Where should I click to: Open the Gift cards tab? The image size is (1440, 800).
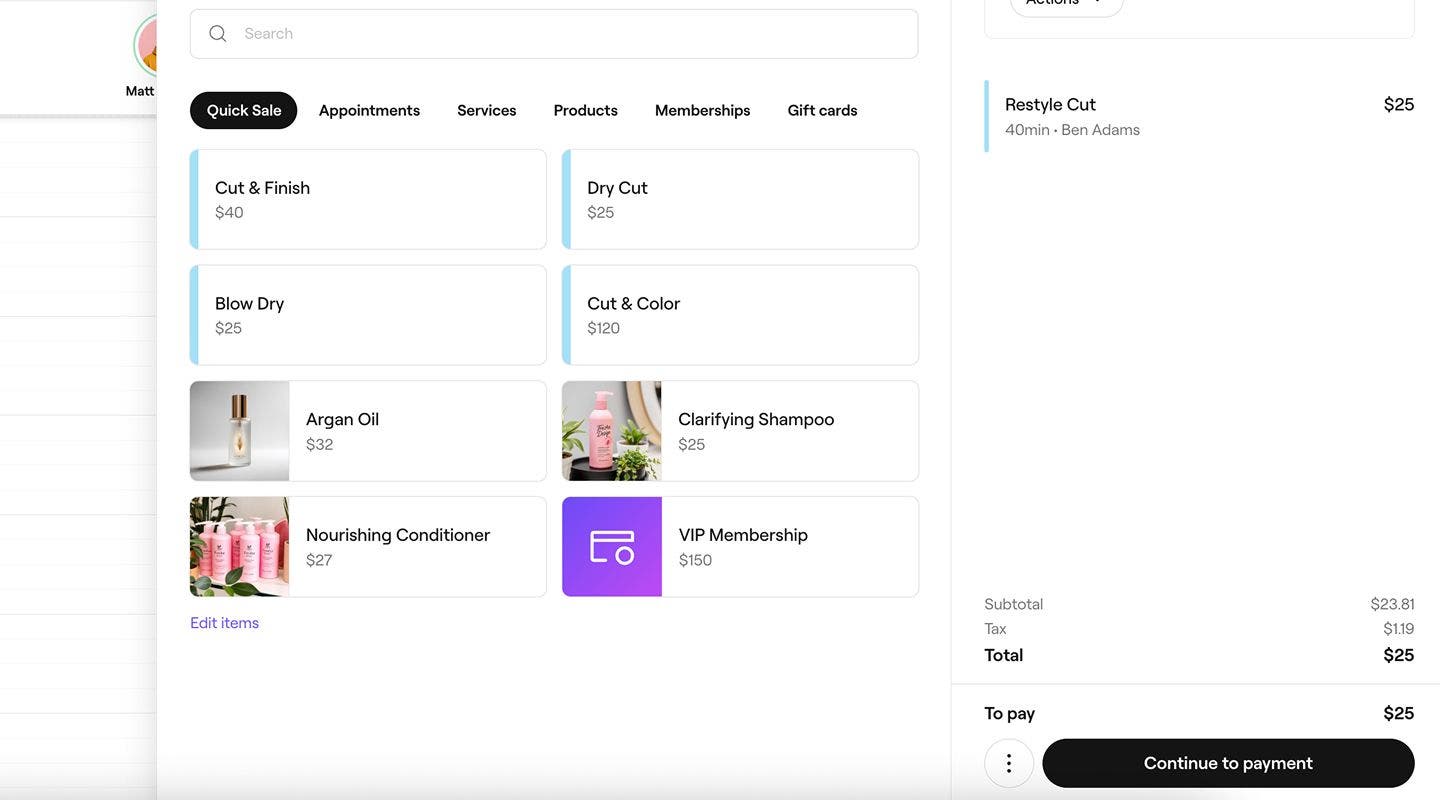click(822, 111)
